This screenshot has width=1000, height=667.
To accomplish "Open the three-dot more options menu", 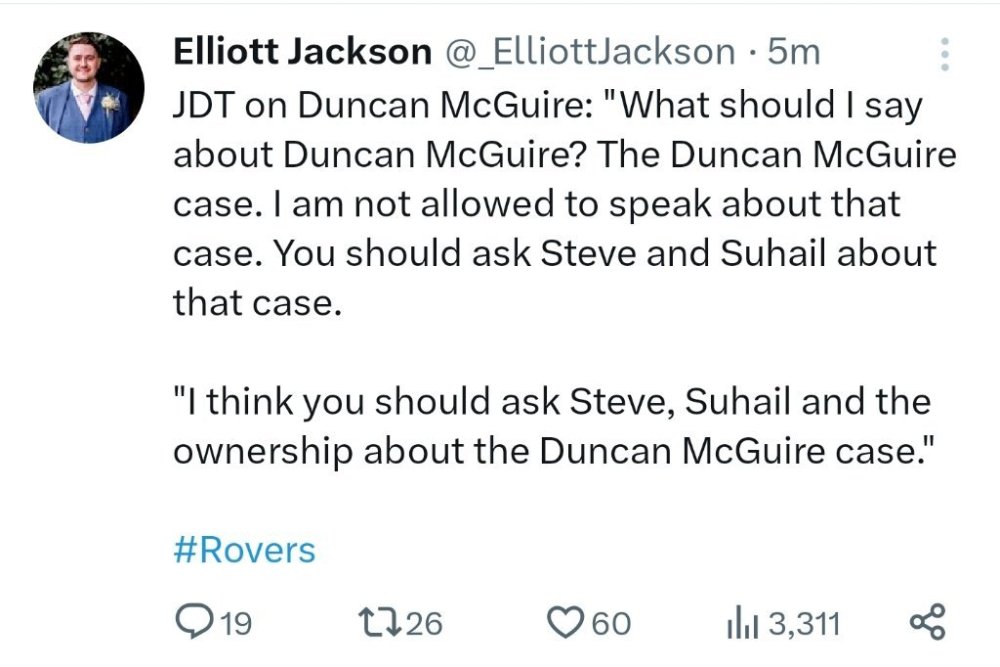I will coord(942,55).
